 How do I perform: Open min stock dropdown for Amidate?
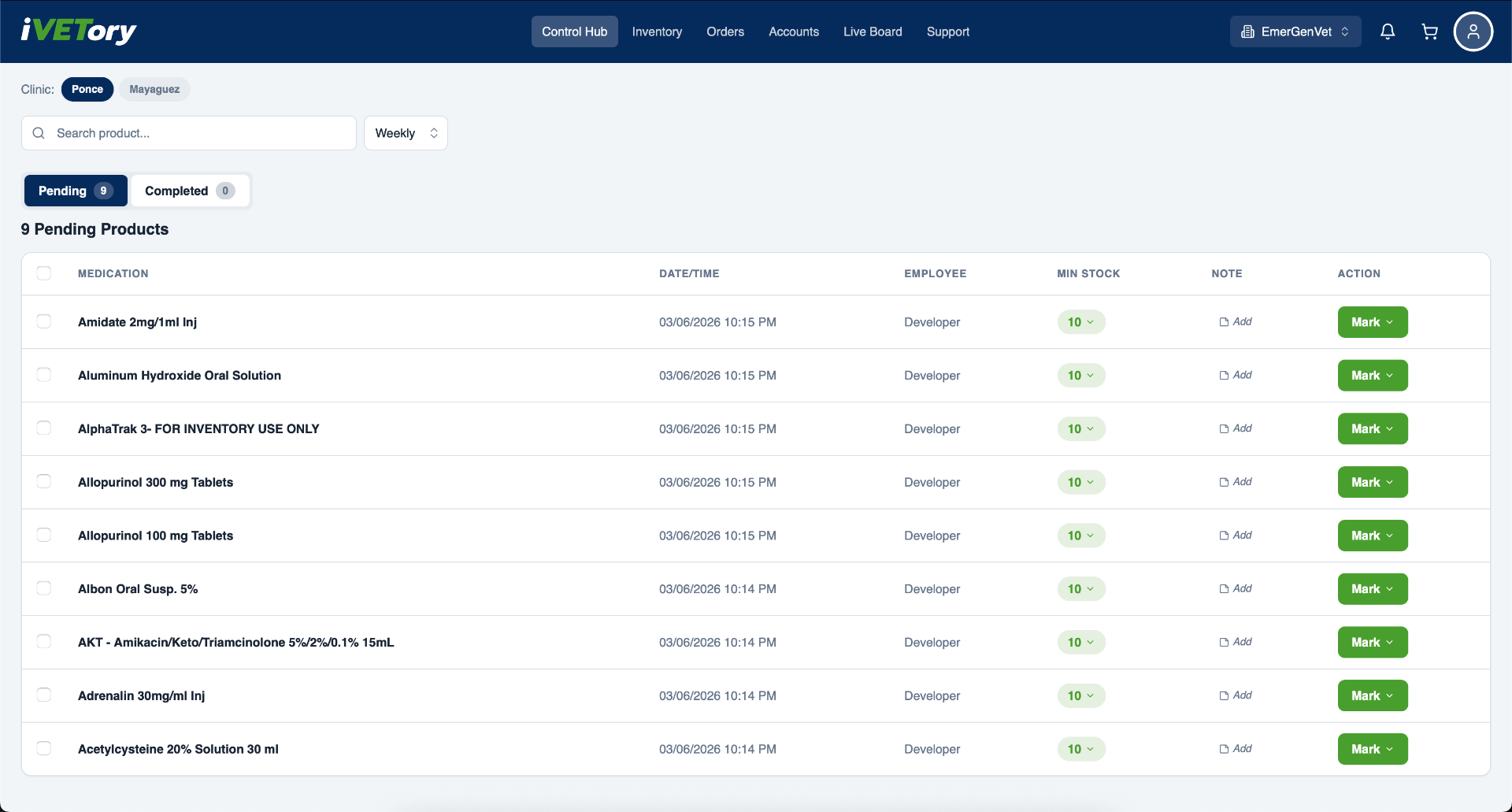(x=1081, y=322)
